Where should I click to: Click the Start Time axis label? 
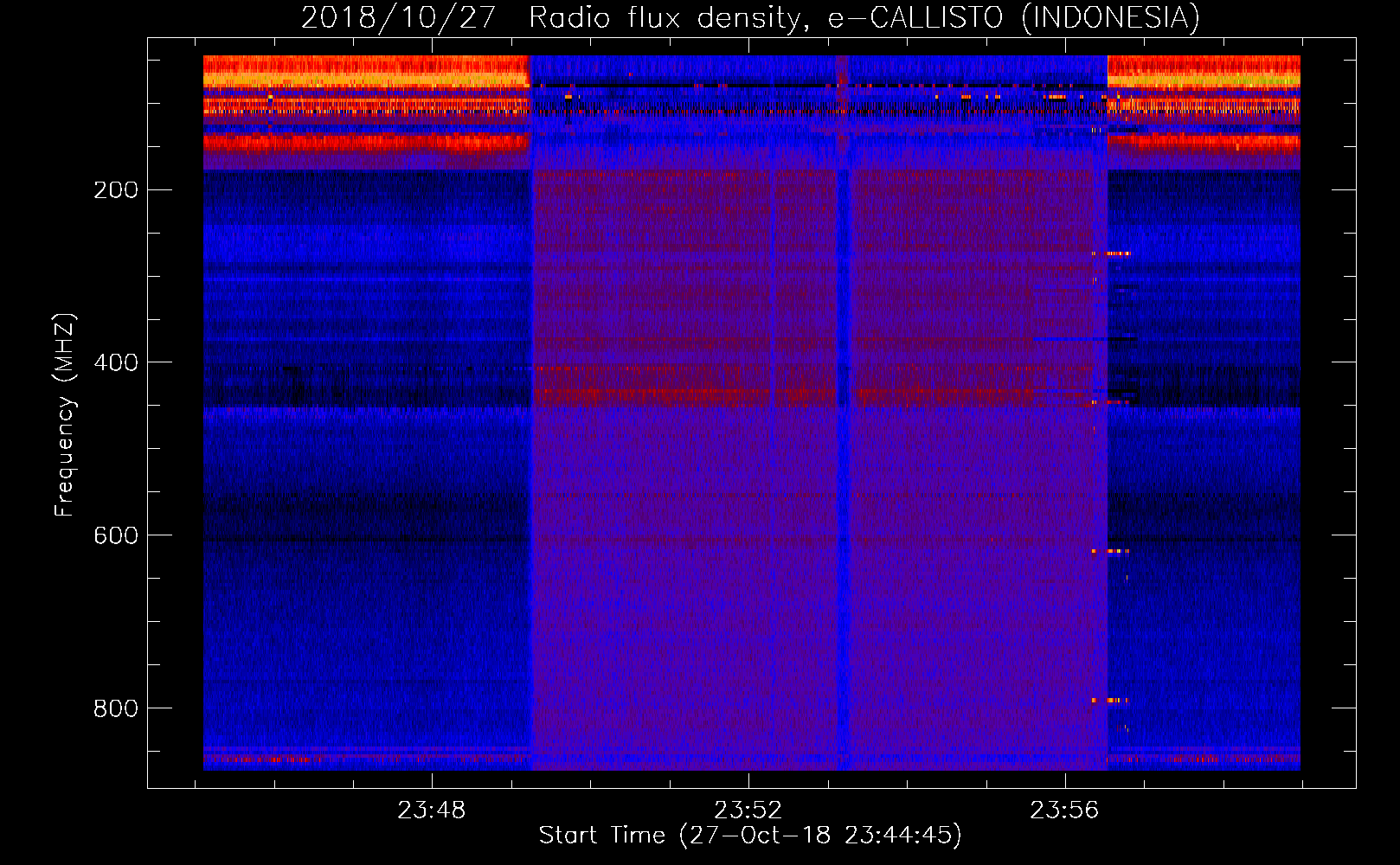point(750,836)
